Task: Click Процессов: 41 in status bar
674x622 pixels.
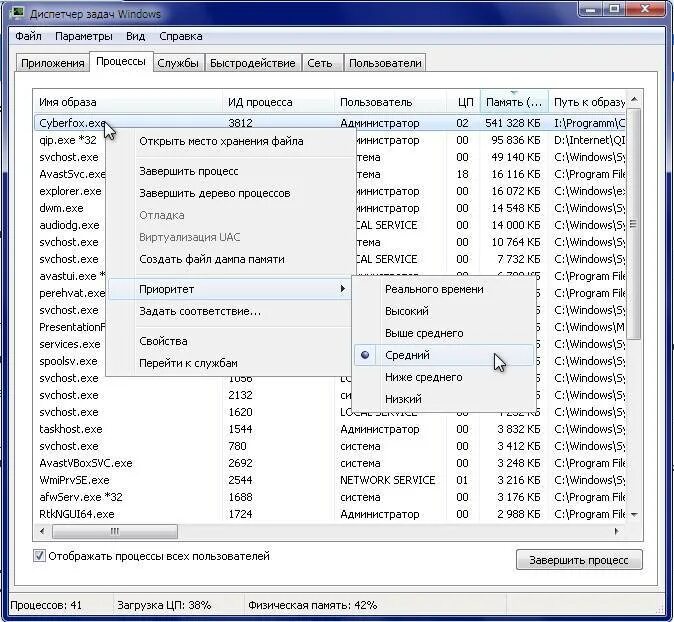Action: 46,605
